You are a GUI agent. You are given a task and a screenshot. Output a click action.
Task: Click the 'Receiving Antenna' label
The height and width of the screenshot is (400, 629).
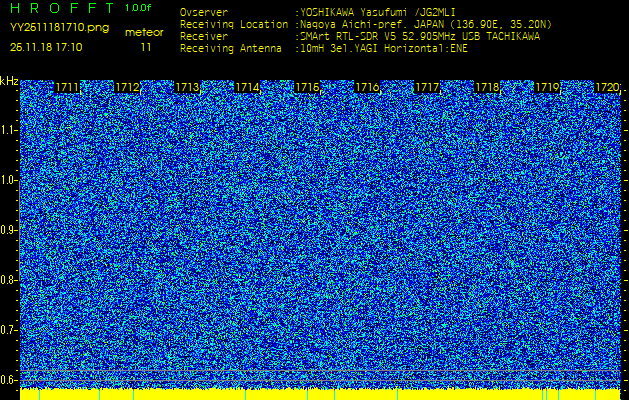[x=231, y=49]
